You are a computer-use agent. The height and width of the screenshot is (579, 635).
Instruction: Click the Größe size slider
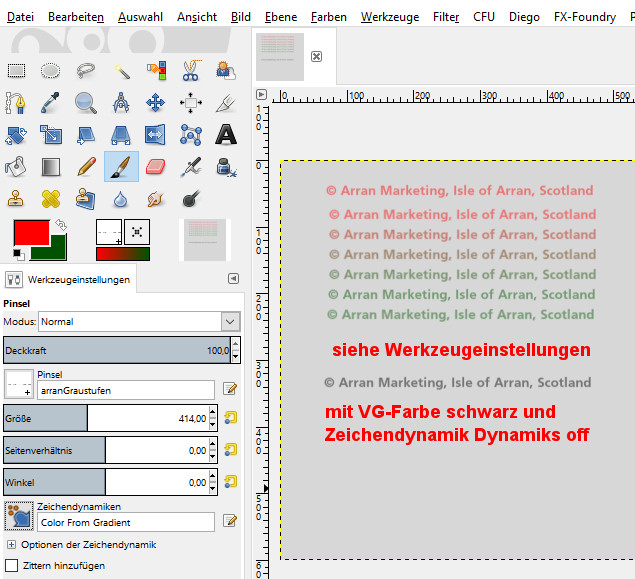(107, 418)
